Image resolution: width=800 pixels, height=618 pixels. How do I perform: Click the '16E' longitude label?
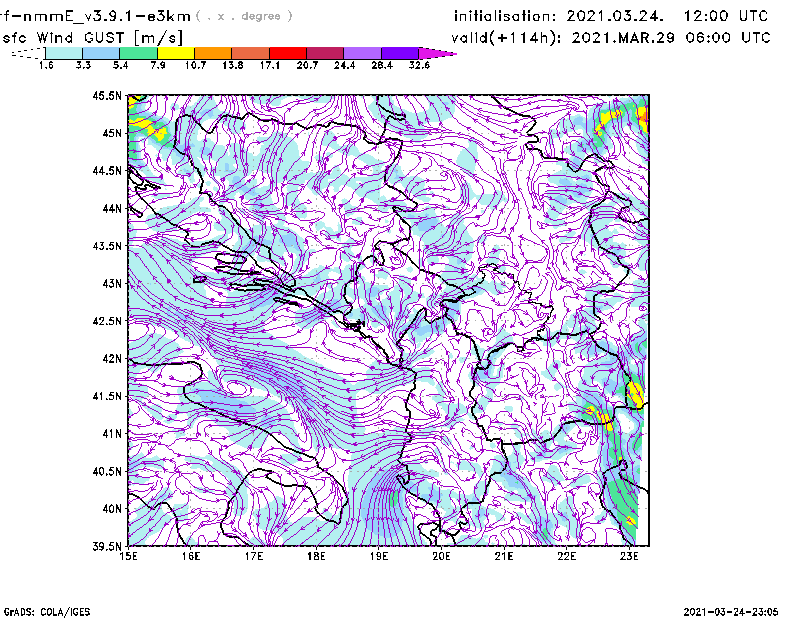point(191,556)
